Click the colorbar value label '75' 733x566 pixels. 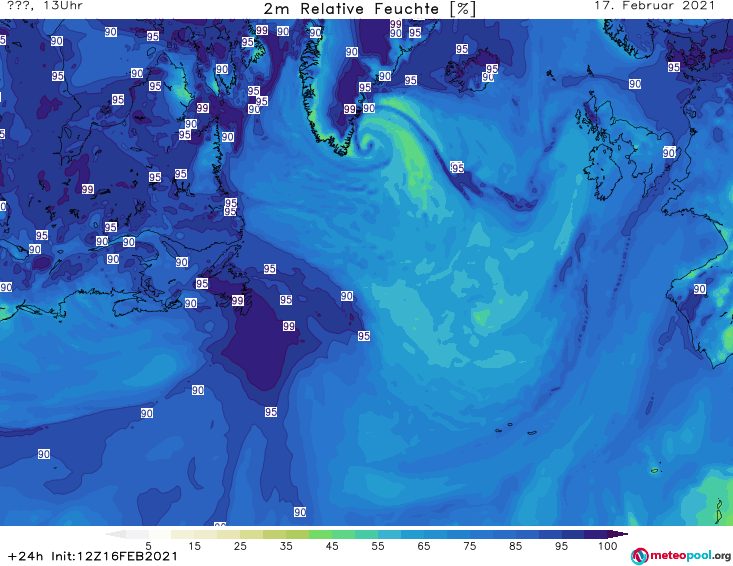coord(469,546)
